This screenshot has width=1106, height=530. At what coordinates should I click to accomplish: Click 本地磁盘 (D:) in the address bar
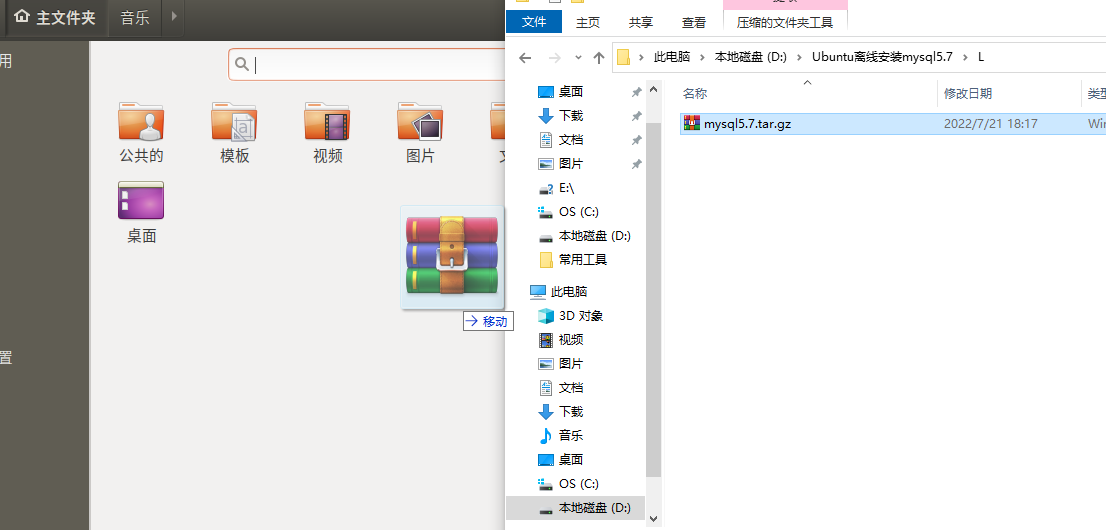[x=750, y=57]
